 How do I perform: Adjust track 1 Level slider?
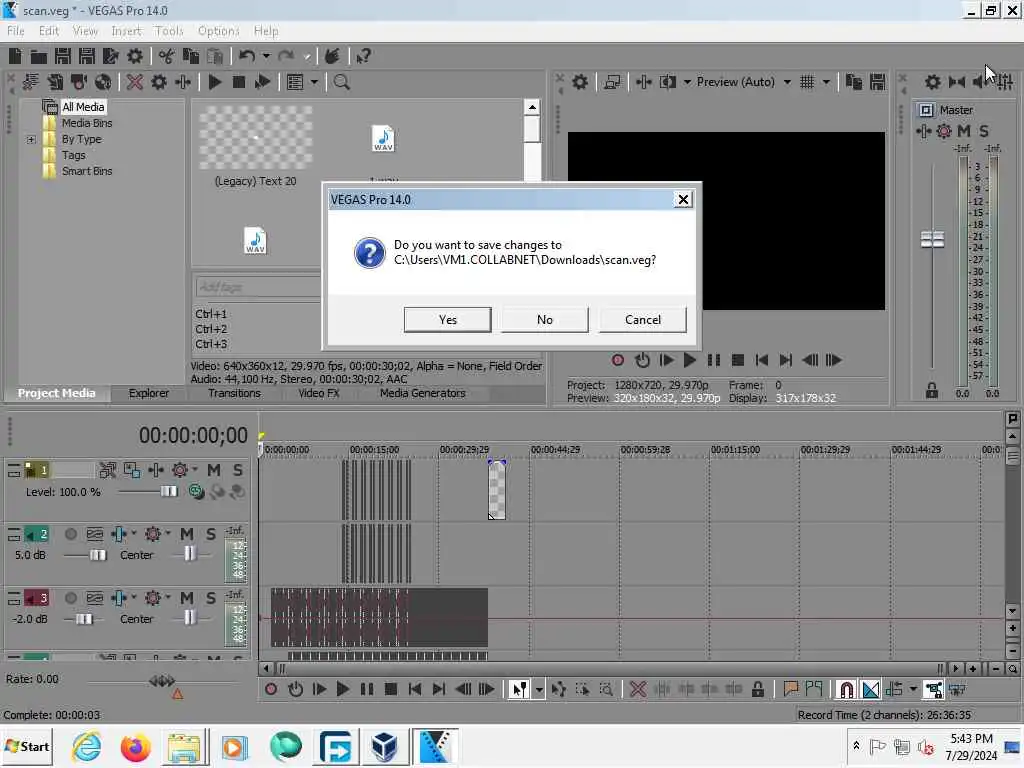tap(168, 492)
